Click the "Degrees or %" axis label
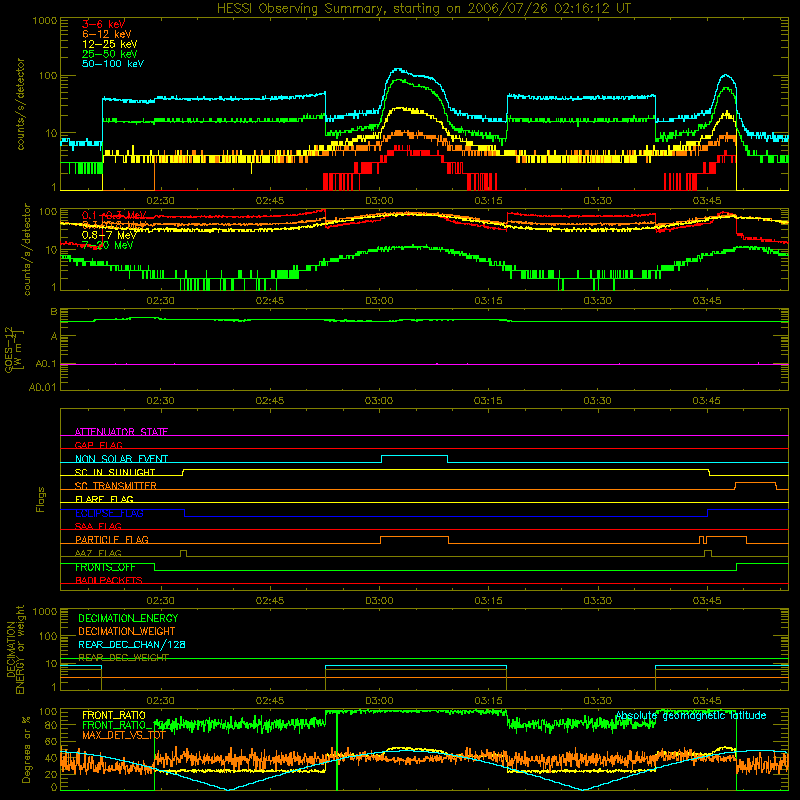The height and width of the screenshot is (800, 800). point(26,749)
